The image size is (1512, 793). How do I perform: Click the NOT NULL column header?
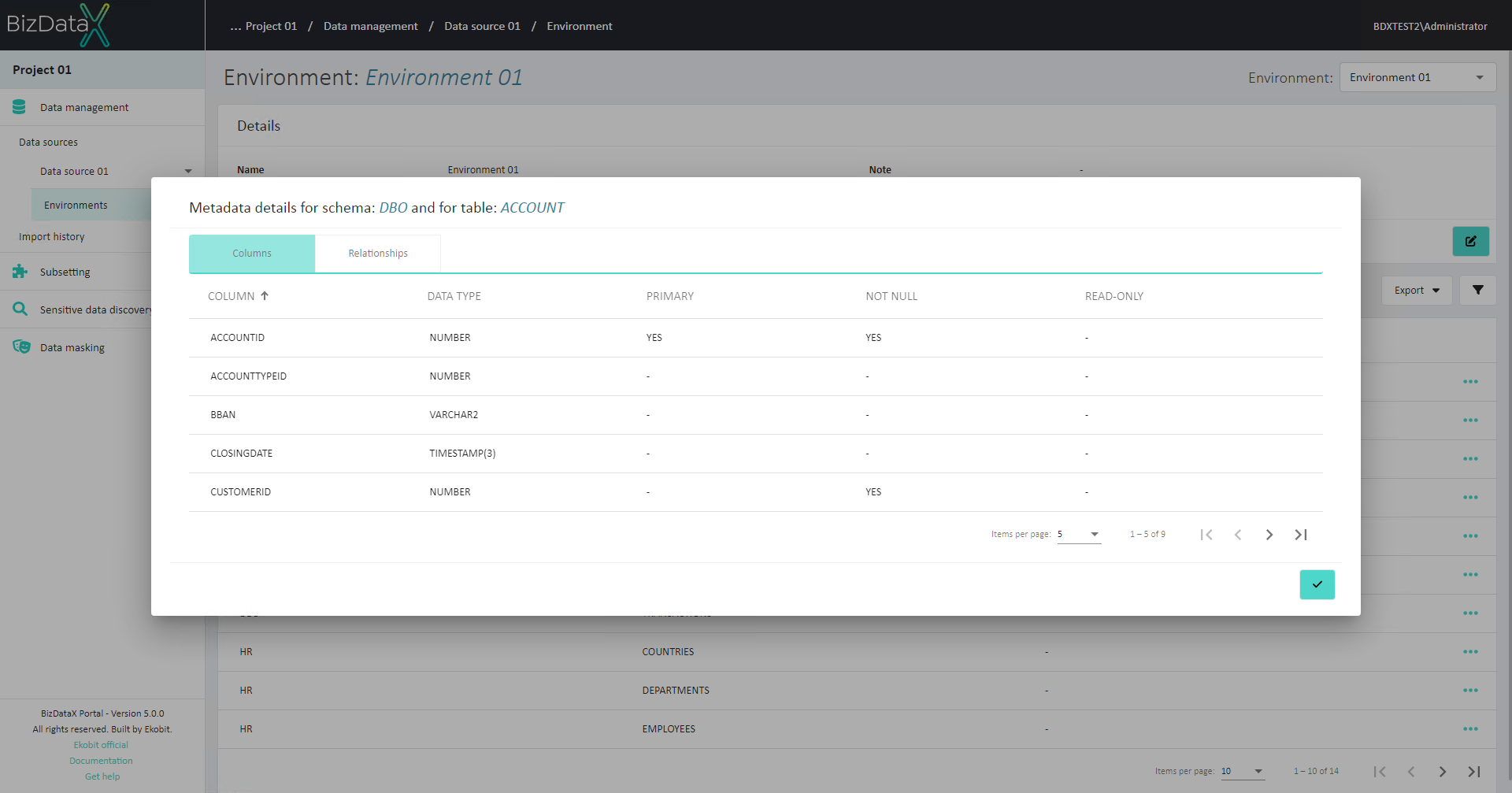(891, 296)
